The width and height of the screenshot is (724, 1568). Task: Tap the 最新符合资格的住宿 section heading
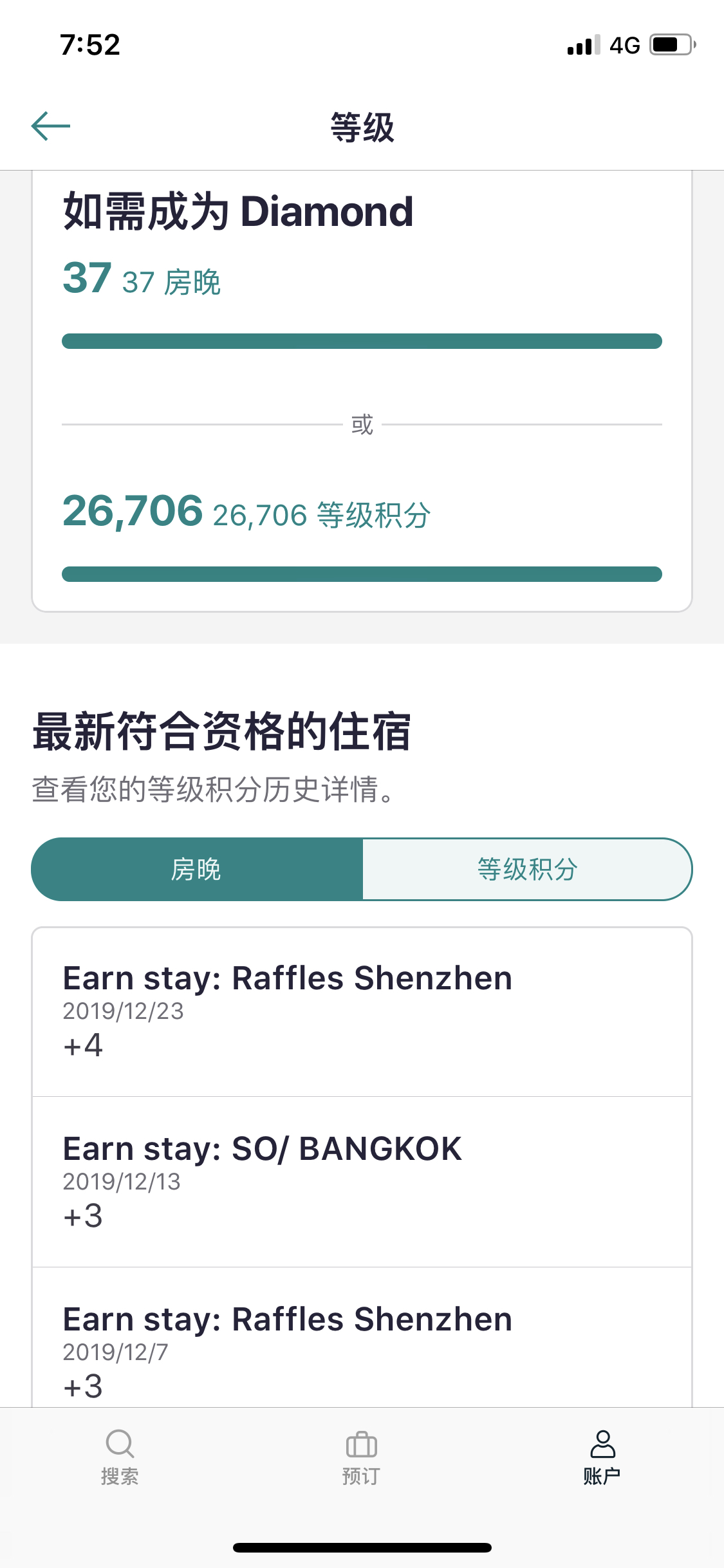pyautogui.click(x=222, y=731)
